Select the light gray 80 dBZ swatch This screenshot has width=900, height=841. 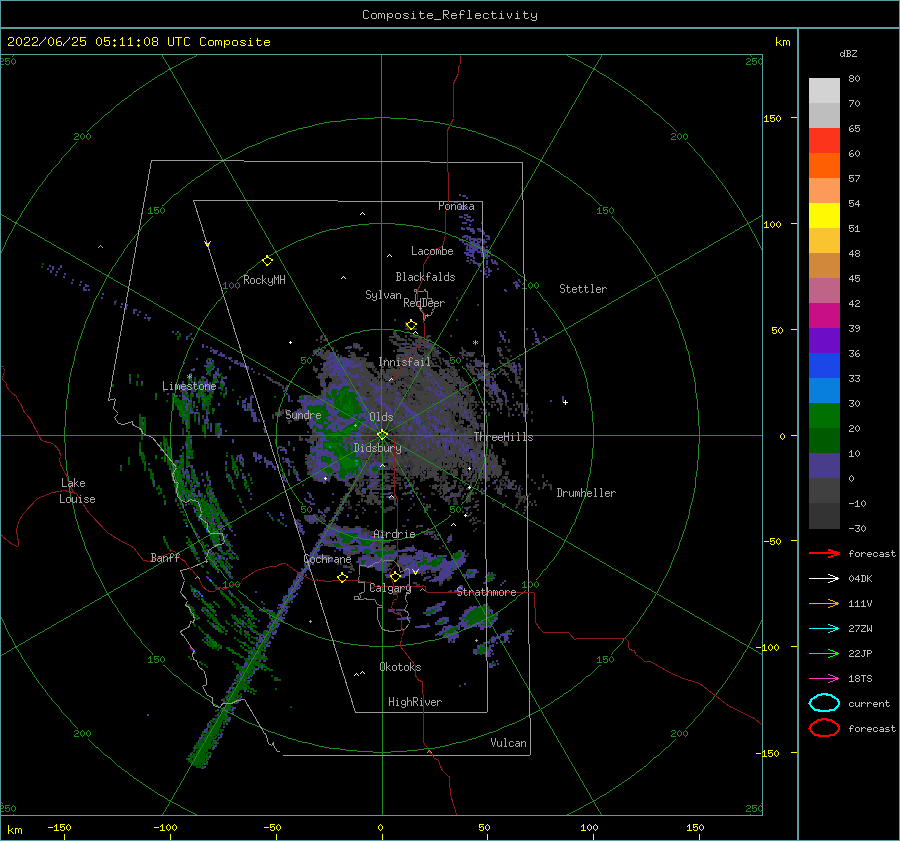[824, 91]
